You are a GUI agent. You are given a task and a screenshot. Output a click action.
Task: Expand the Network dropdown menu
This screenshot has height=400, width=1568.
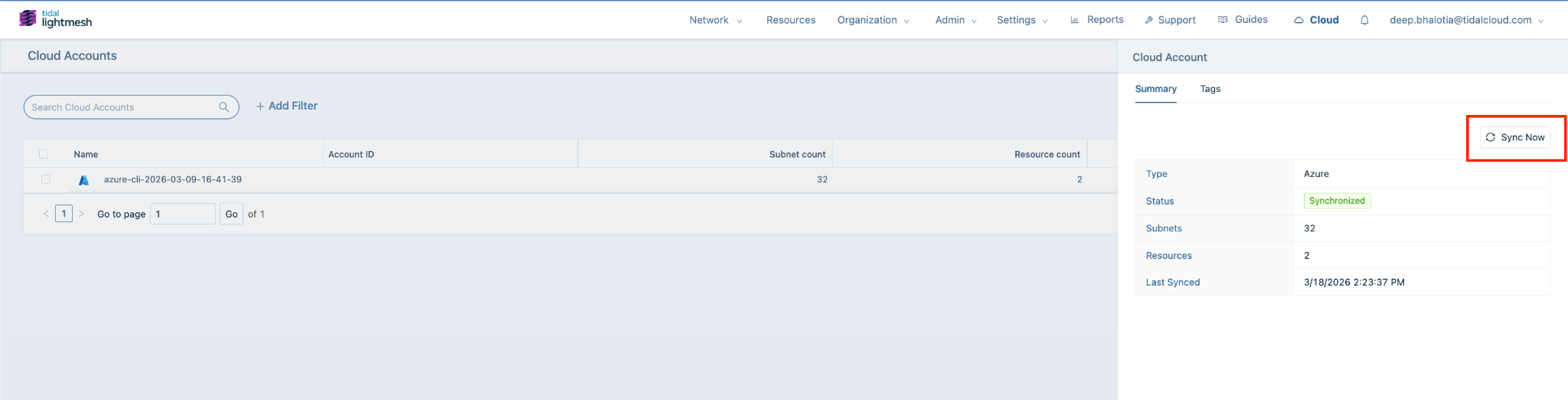715,20
